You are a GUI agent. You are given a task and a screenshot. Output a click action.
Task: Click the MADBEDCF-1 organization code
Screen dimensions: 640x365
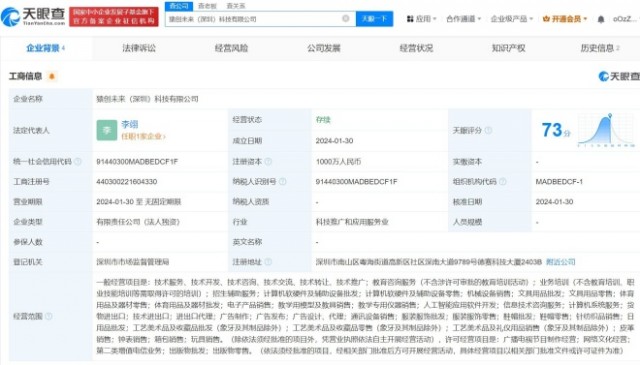[x=559, y=182]
